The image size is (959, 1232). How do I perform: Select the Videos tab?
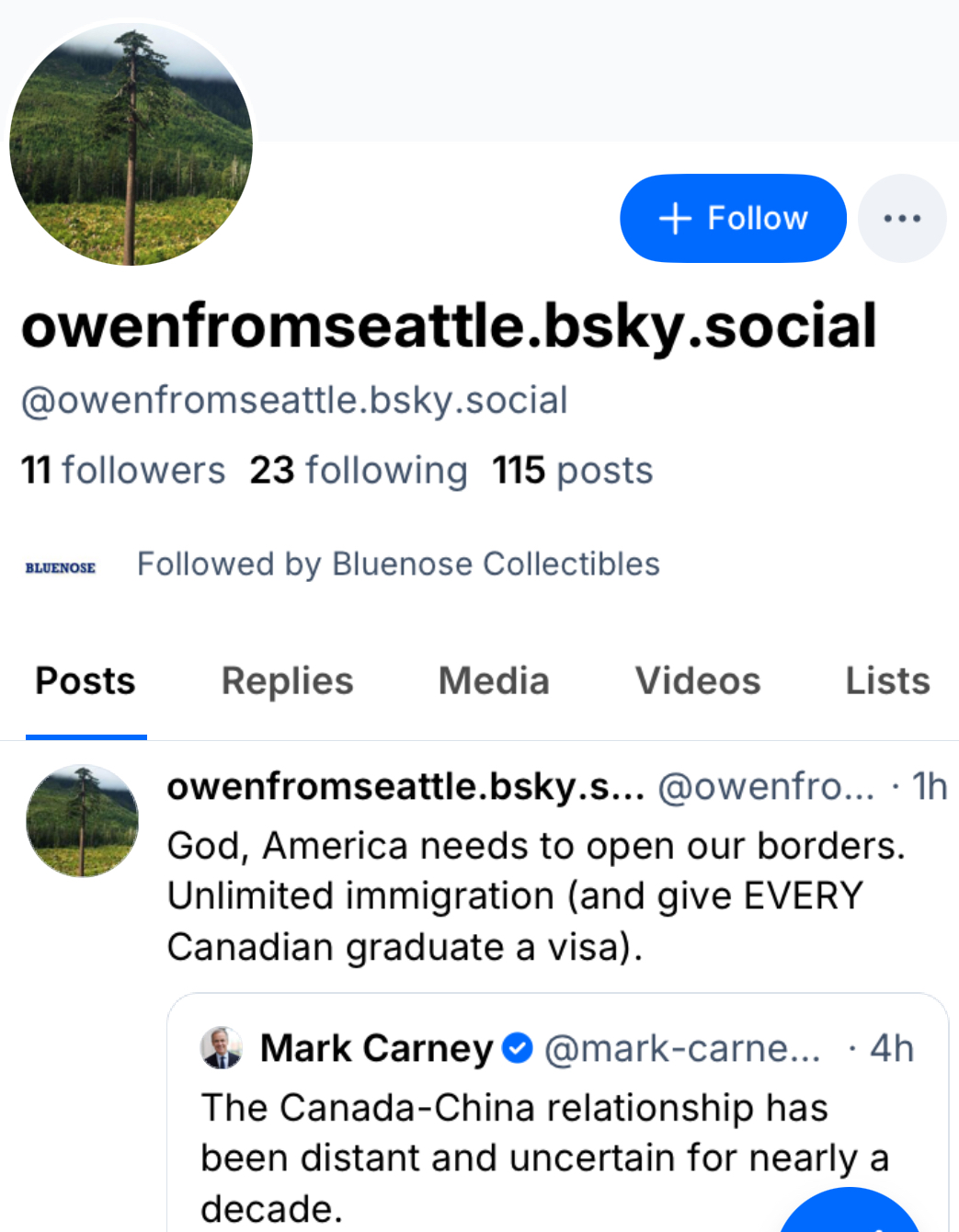(x=698, y=681)
